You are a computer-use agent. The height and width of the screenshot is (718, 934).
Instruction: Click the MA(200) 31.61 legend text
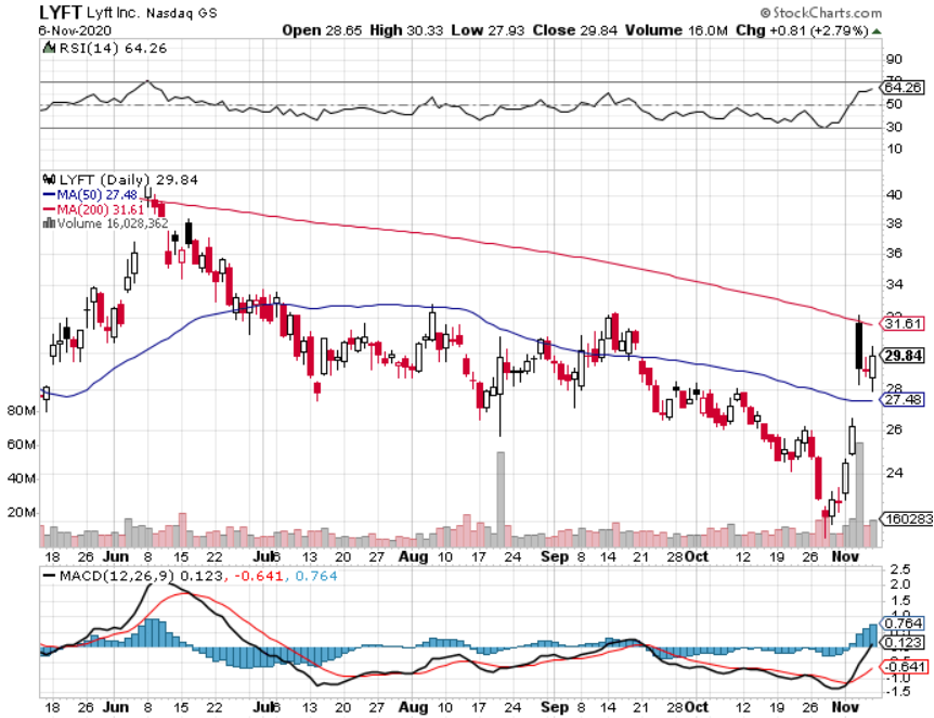(101, 210)
